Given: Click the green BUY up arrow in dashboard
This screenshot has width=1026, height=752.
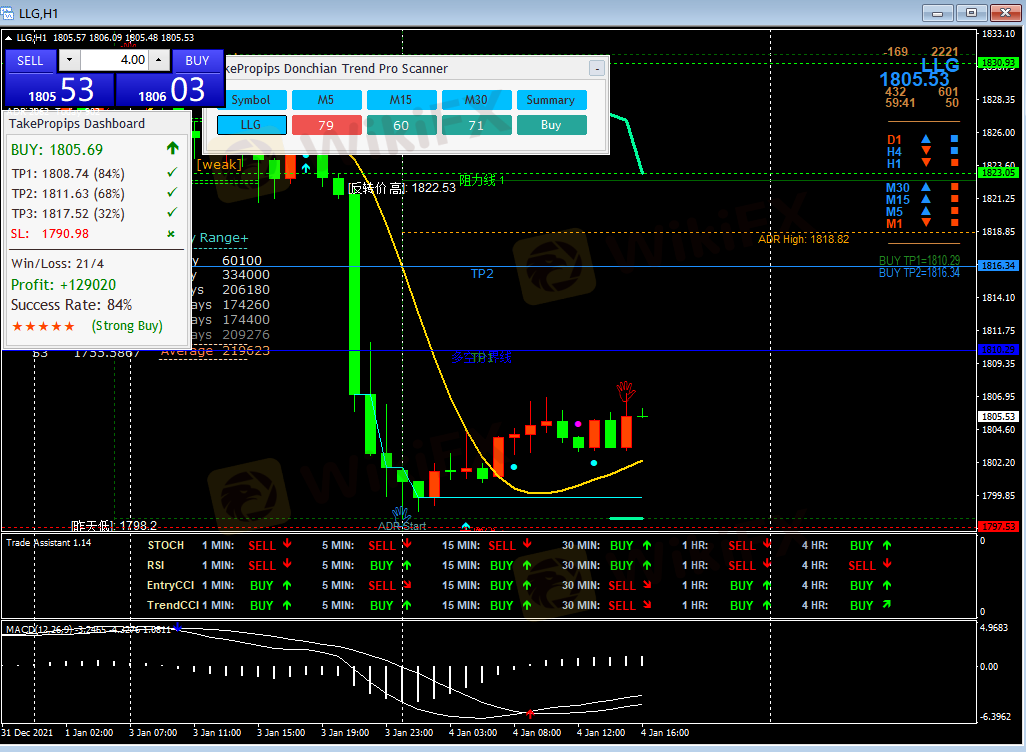Looking at the screenshot, I should point(173,149).
